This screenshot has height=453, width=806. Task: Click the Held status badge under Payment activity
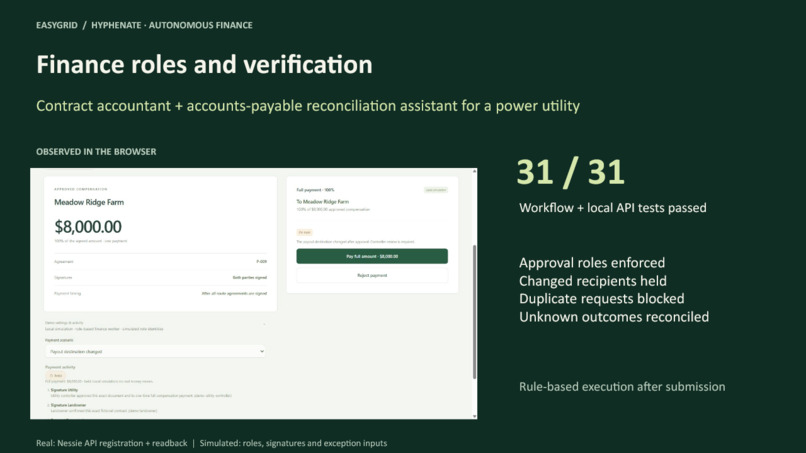pos(56,376)
